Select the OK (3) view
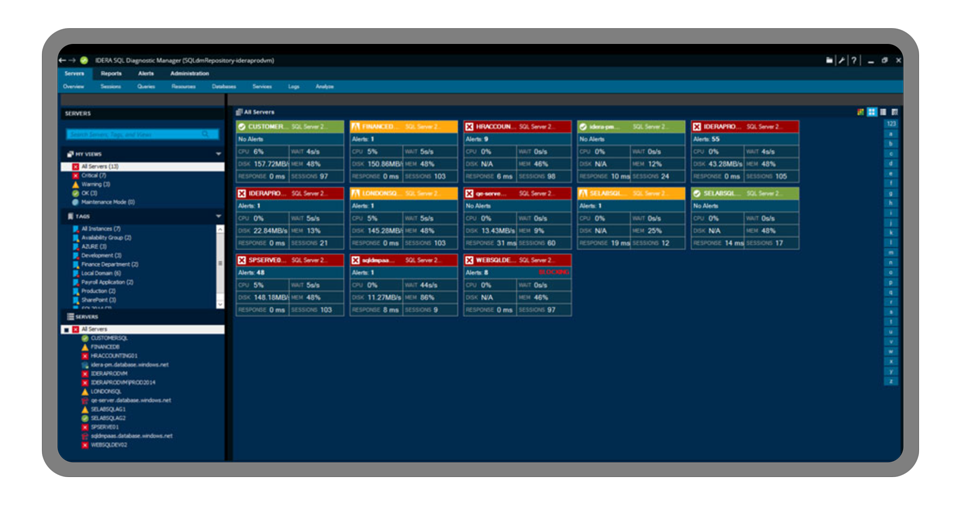Viewport: 960px width, 510px height. click(x=89, y=193)
